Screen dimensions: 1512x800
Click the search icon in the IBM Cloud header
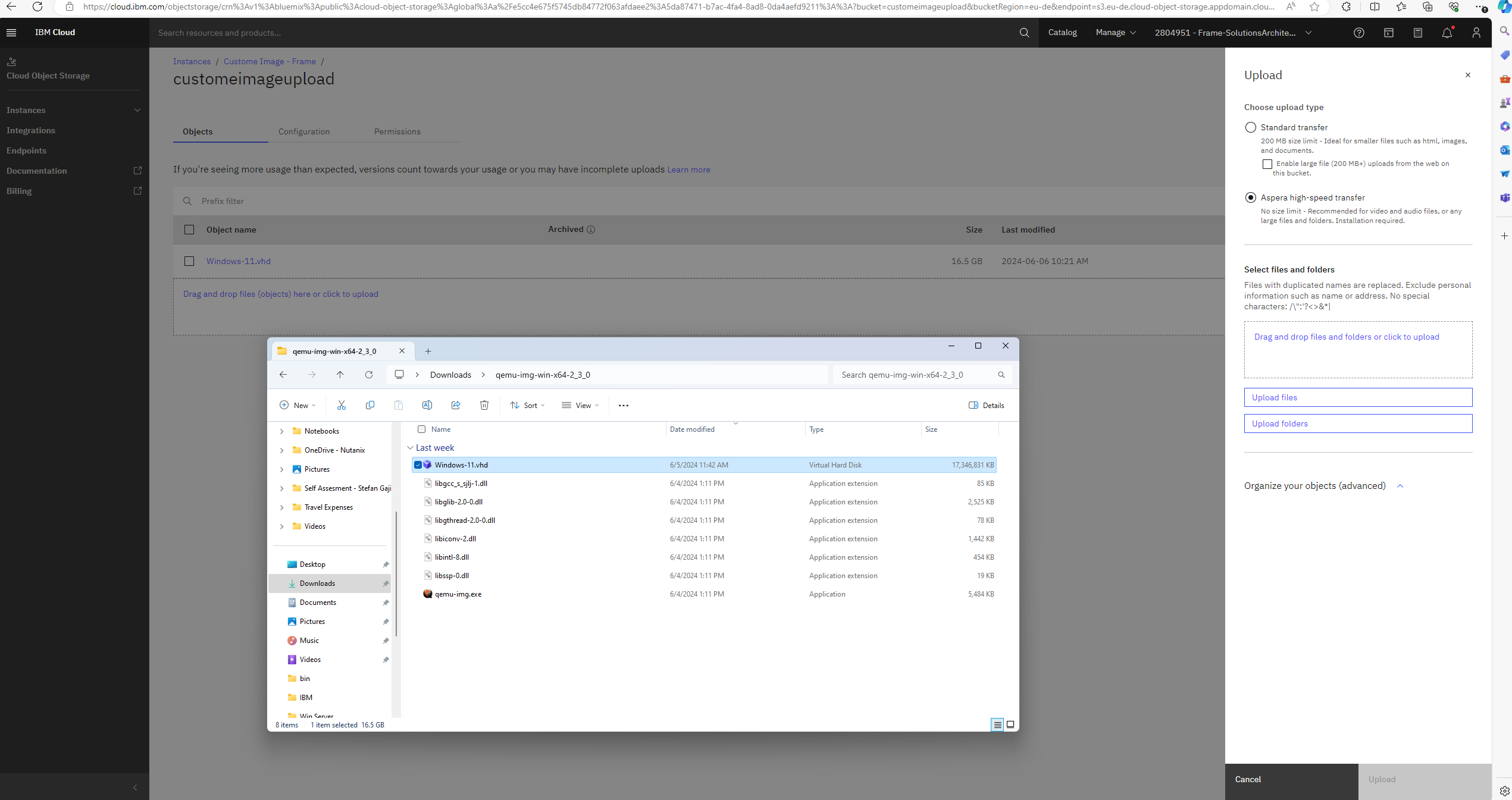[x=1023, y=33]
